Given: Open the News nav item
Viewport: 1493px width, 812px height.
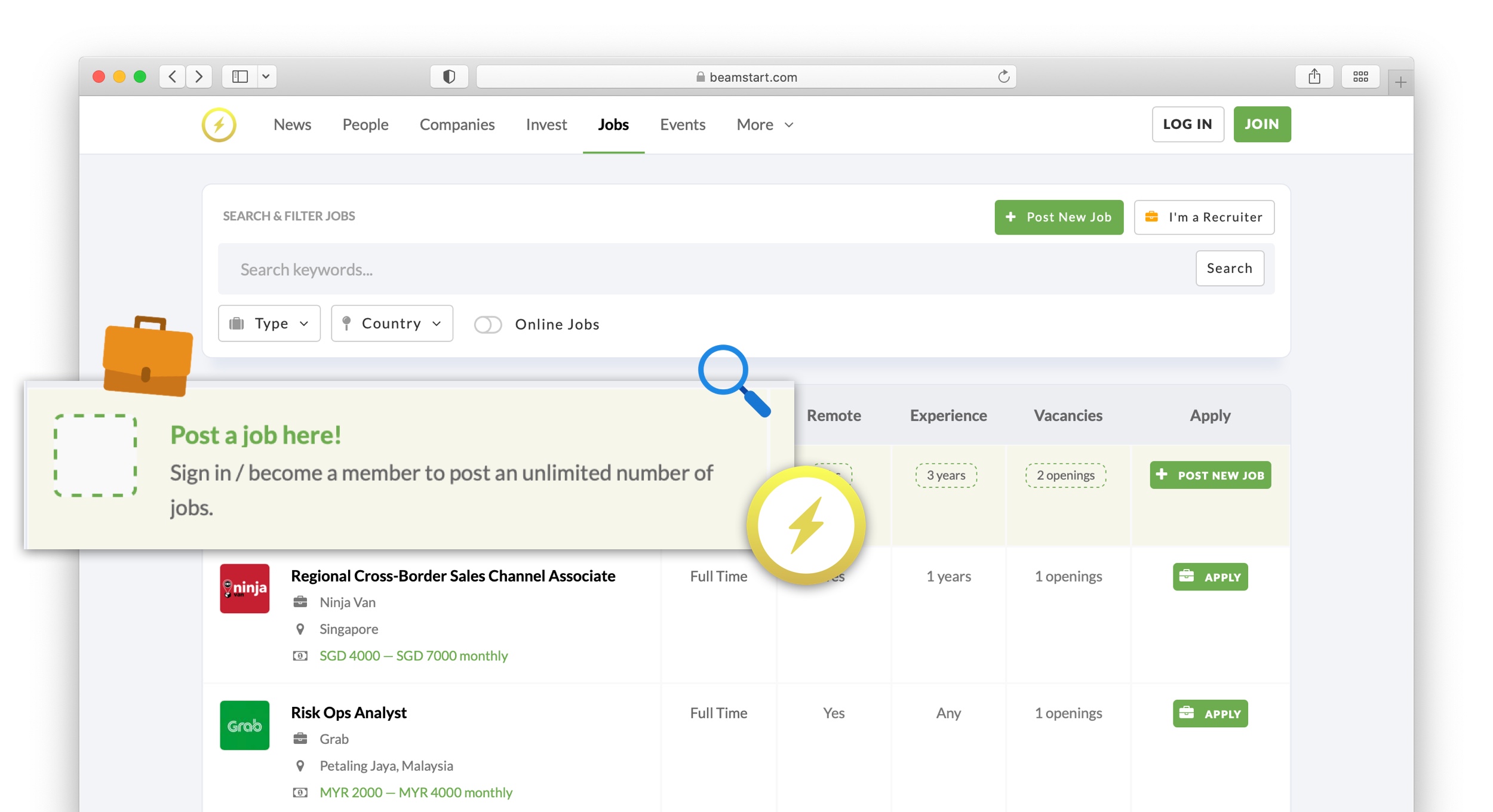Looking at the screenshot, I should [292, 125].
